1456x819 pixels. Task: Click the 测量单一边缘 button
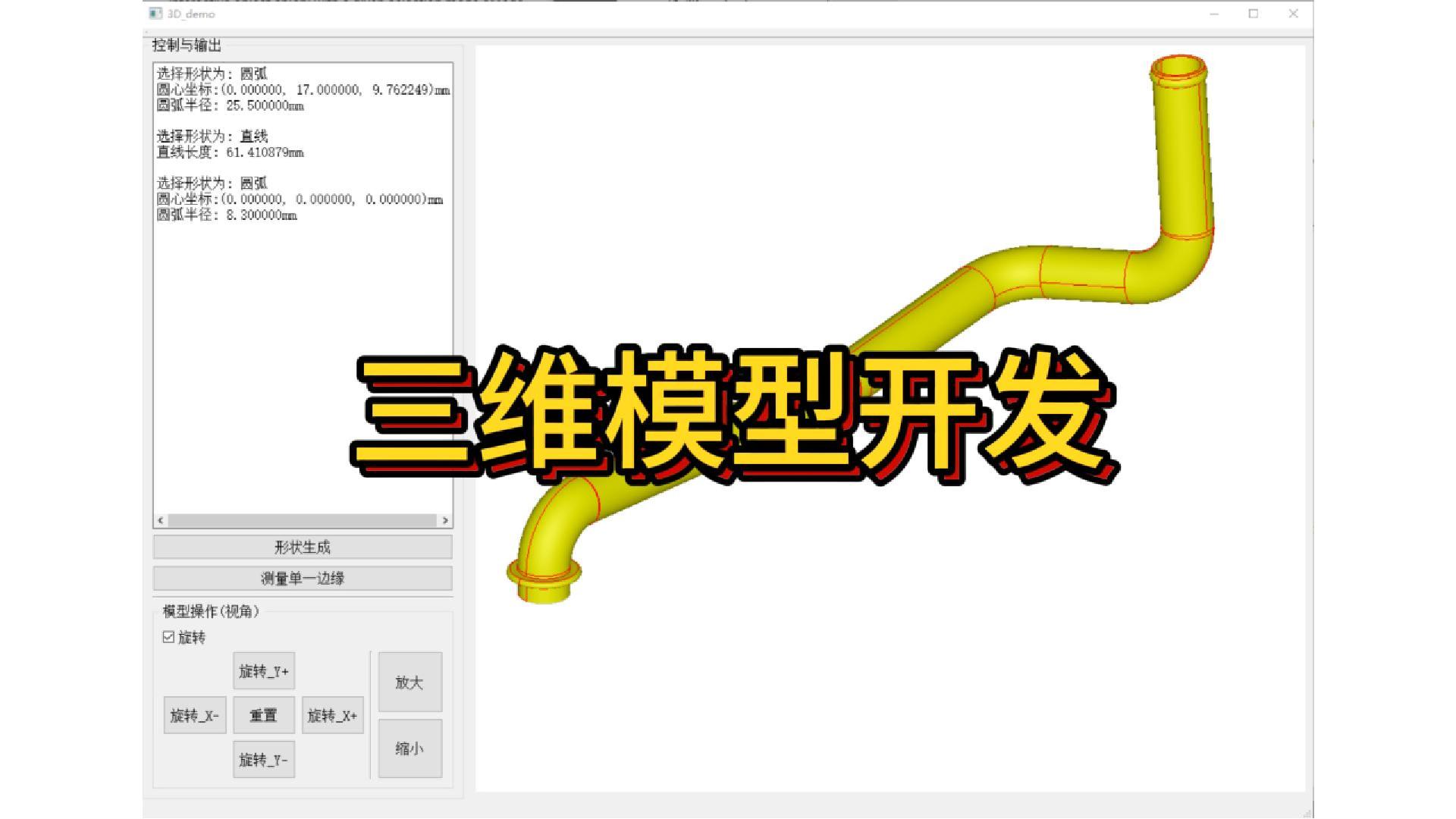pos(303,579)
